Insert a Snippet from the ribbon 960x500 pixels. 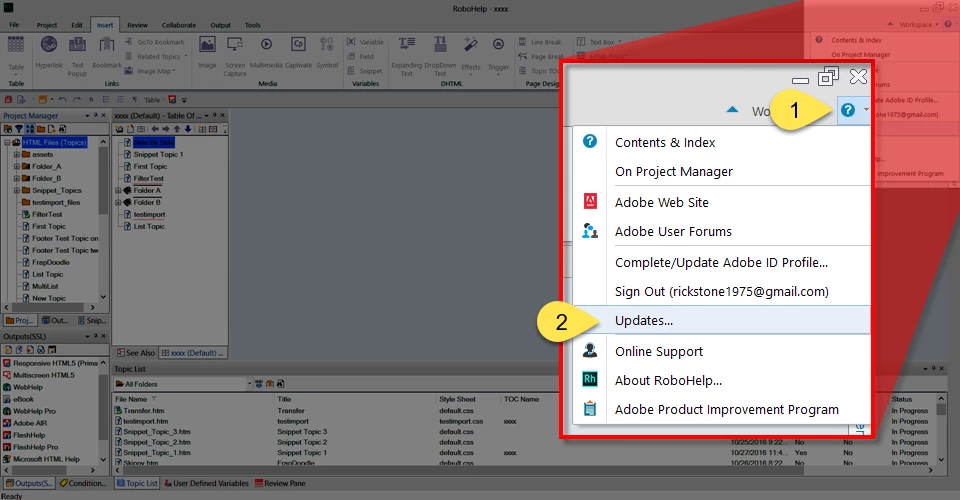tap(365, 71)
